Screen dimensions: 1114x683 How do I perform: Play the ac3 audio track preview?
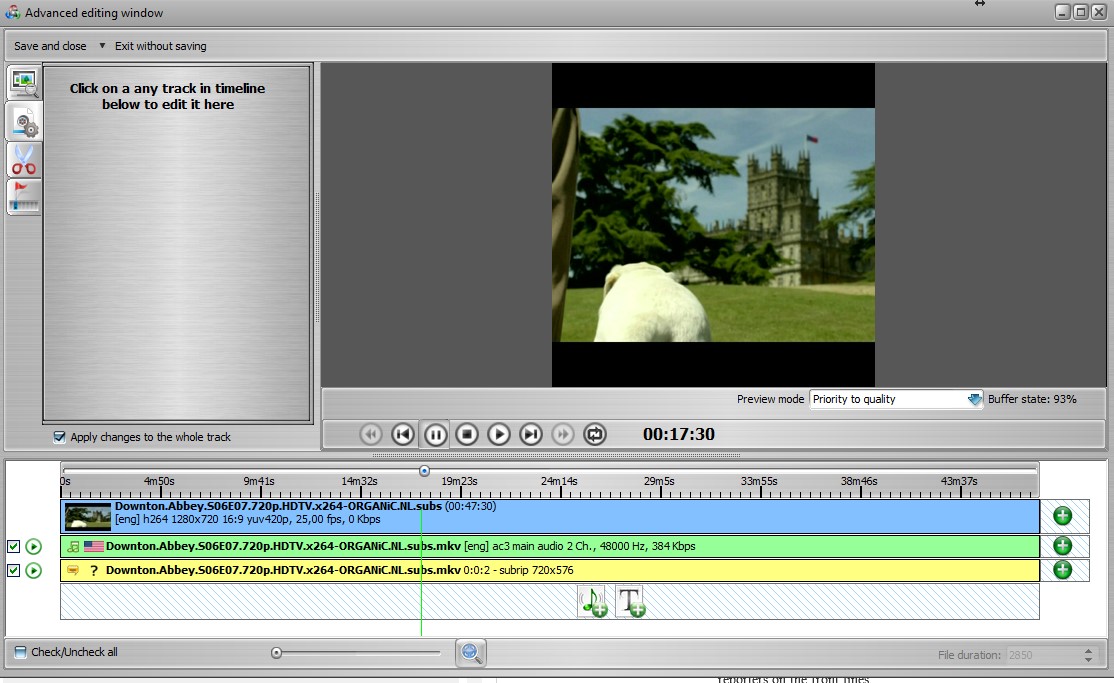pos(33,547)
